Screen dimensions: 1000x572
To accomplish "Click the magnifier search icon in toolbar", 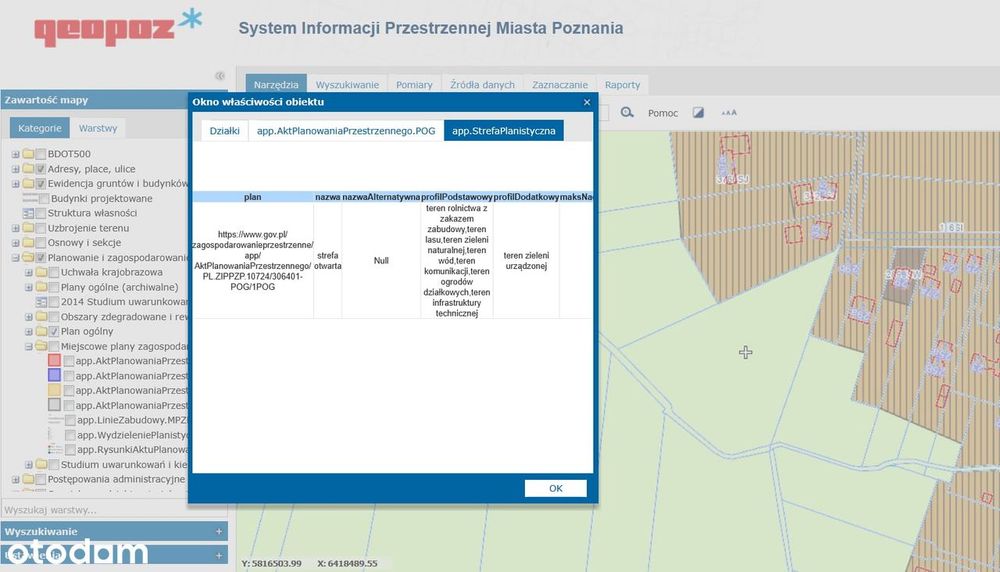I will [627, 112].
